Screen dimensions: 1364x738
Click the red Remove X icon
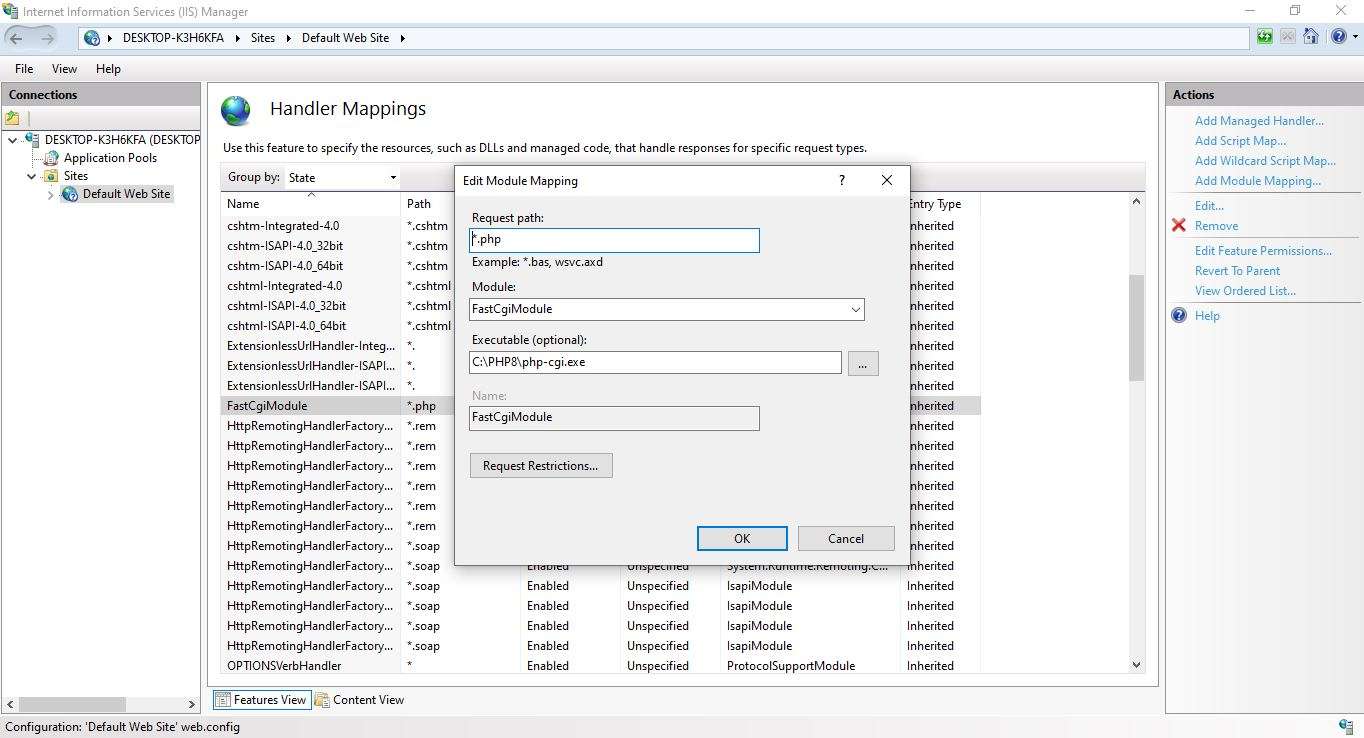[1179, 226]
